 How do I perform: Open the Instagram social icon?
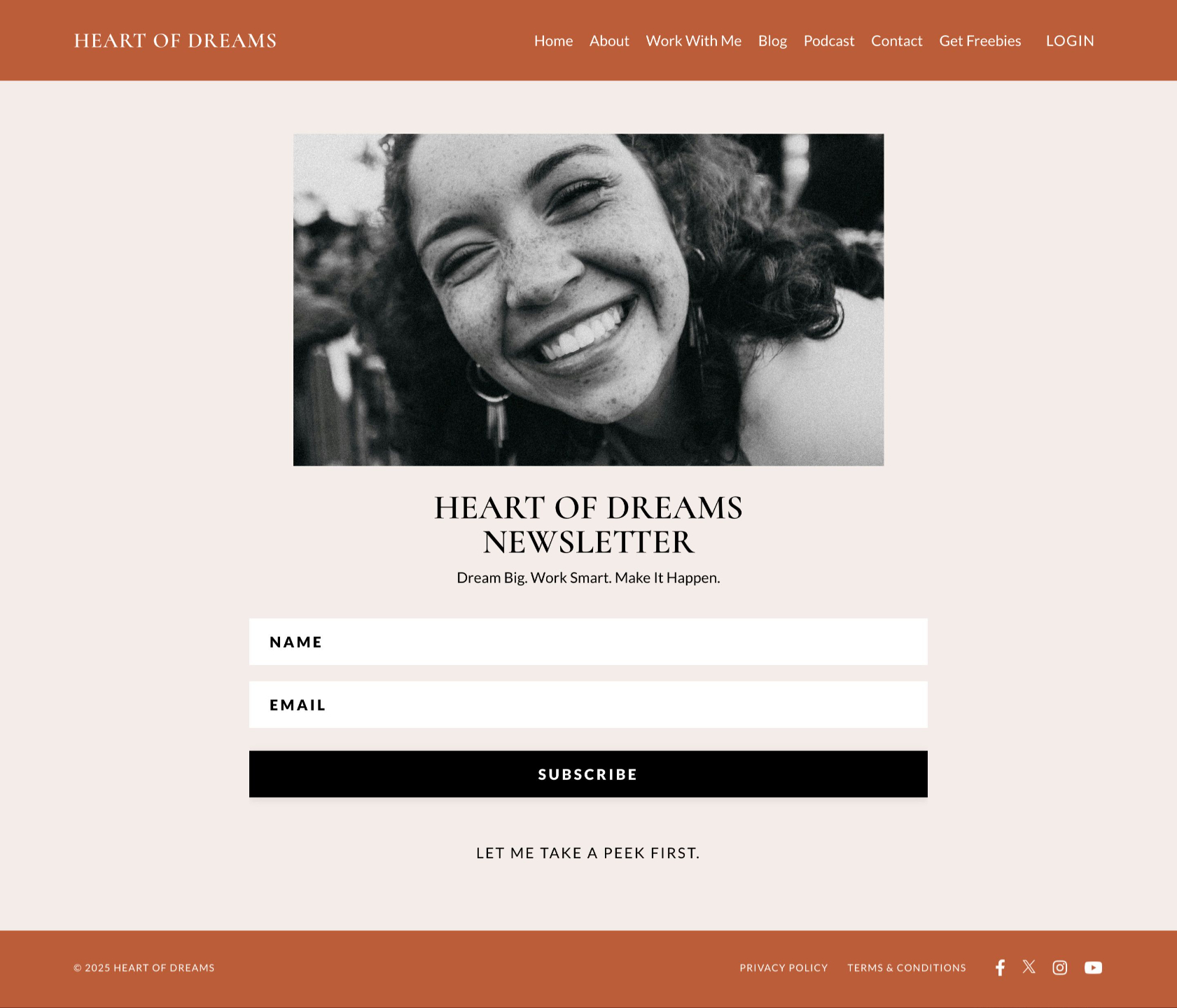(x=1060, y=967)
